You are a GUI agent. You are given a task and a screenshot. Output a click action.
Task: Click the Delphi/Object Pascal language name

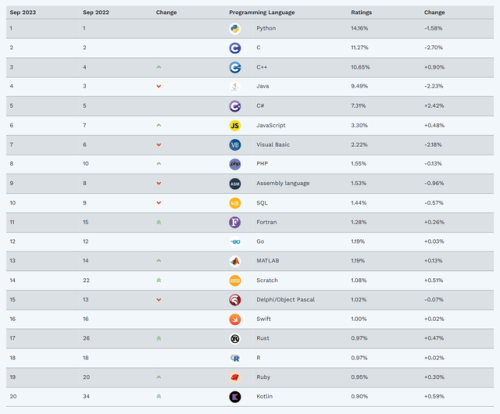tap(285, 300)
